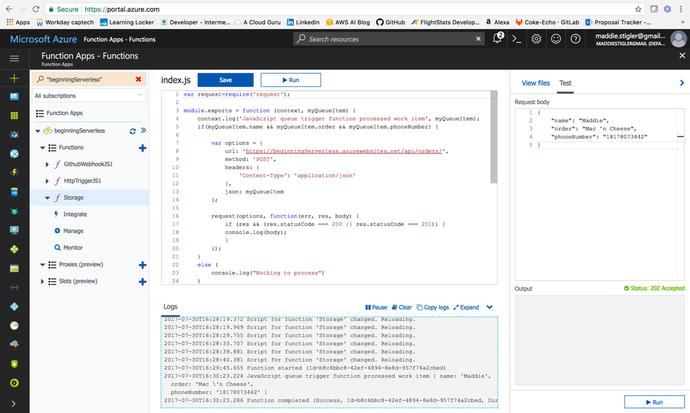The width and height of the screenshot is (690, 413).
Task: Switch to the View files tab
Action: pyautogui.click(x=536, y=83)
